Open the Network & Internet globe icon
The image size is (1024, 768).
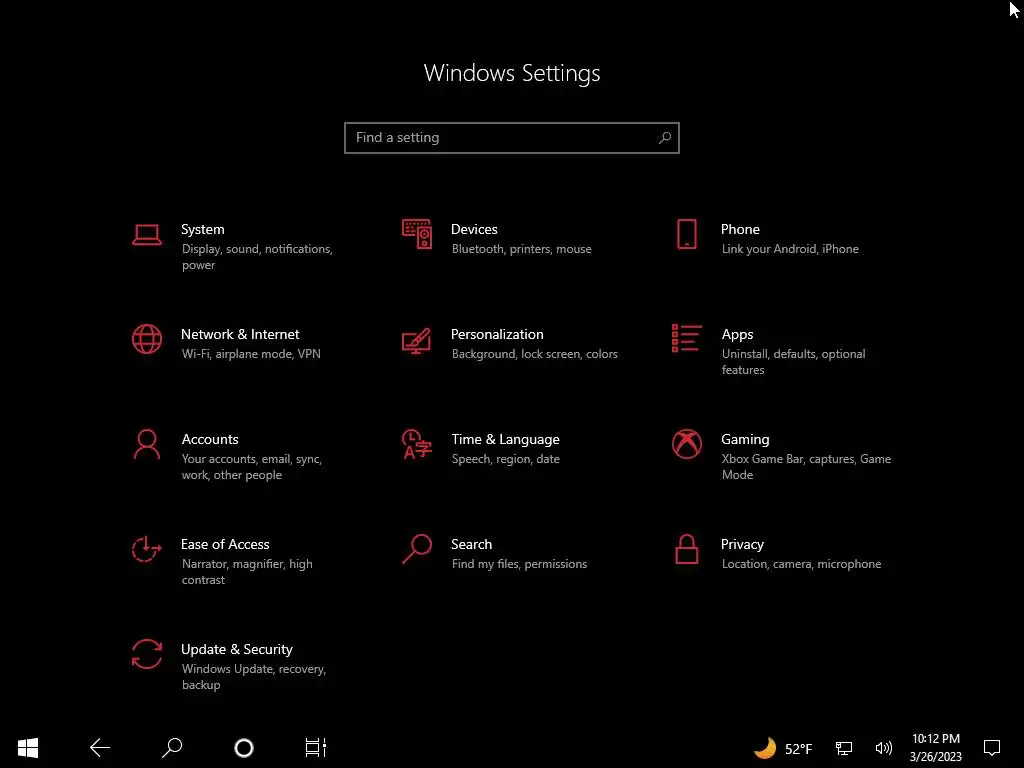(147, 339)
